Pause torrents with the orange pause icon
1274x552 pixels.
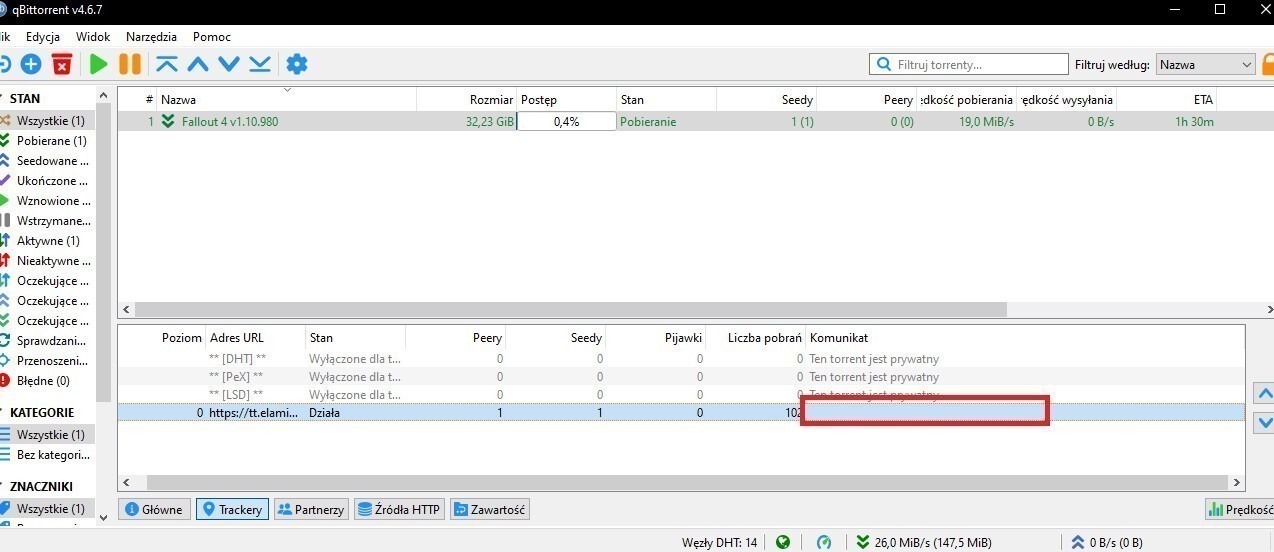pos(130,64)
